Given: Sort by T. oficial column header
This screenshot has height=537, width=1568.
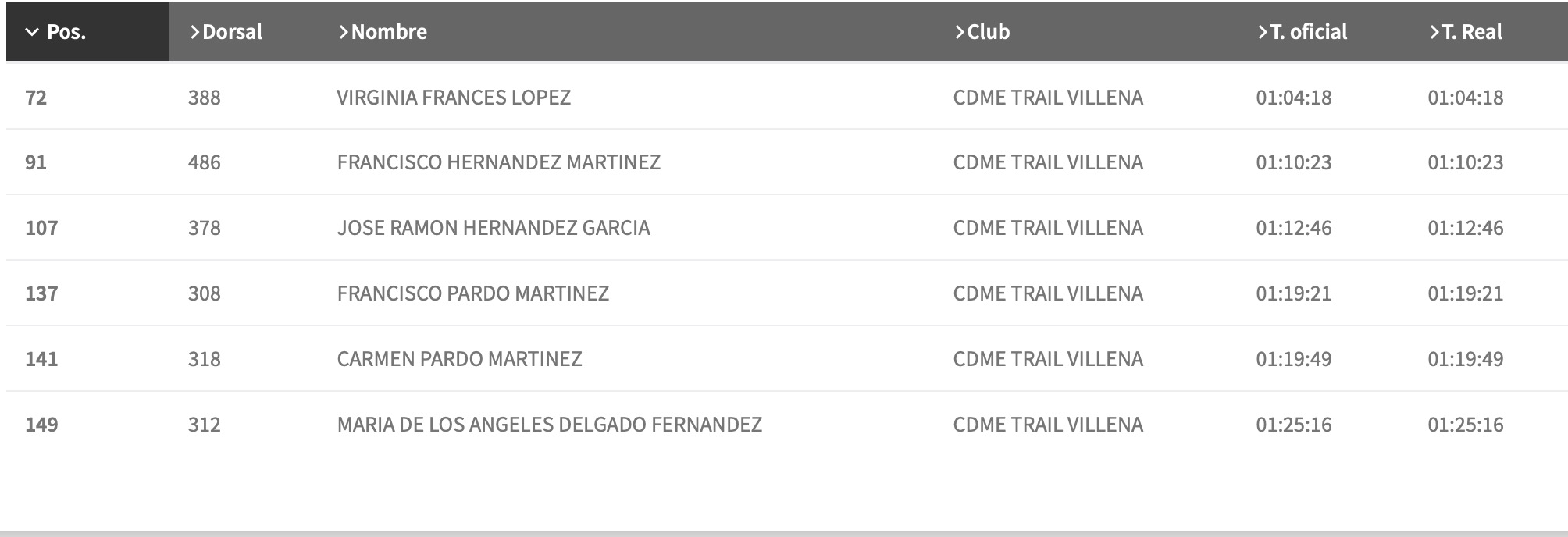Looking at the screenshot, I should [1308, 32].
